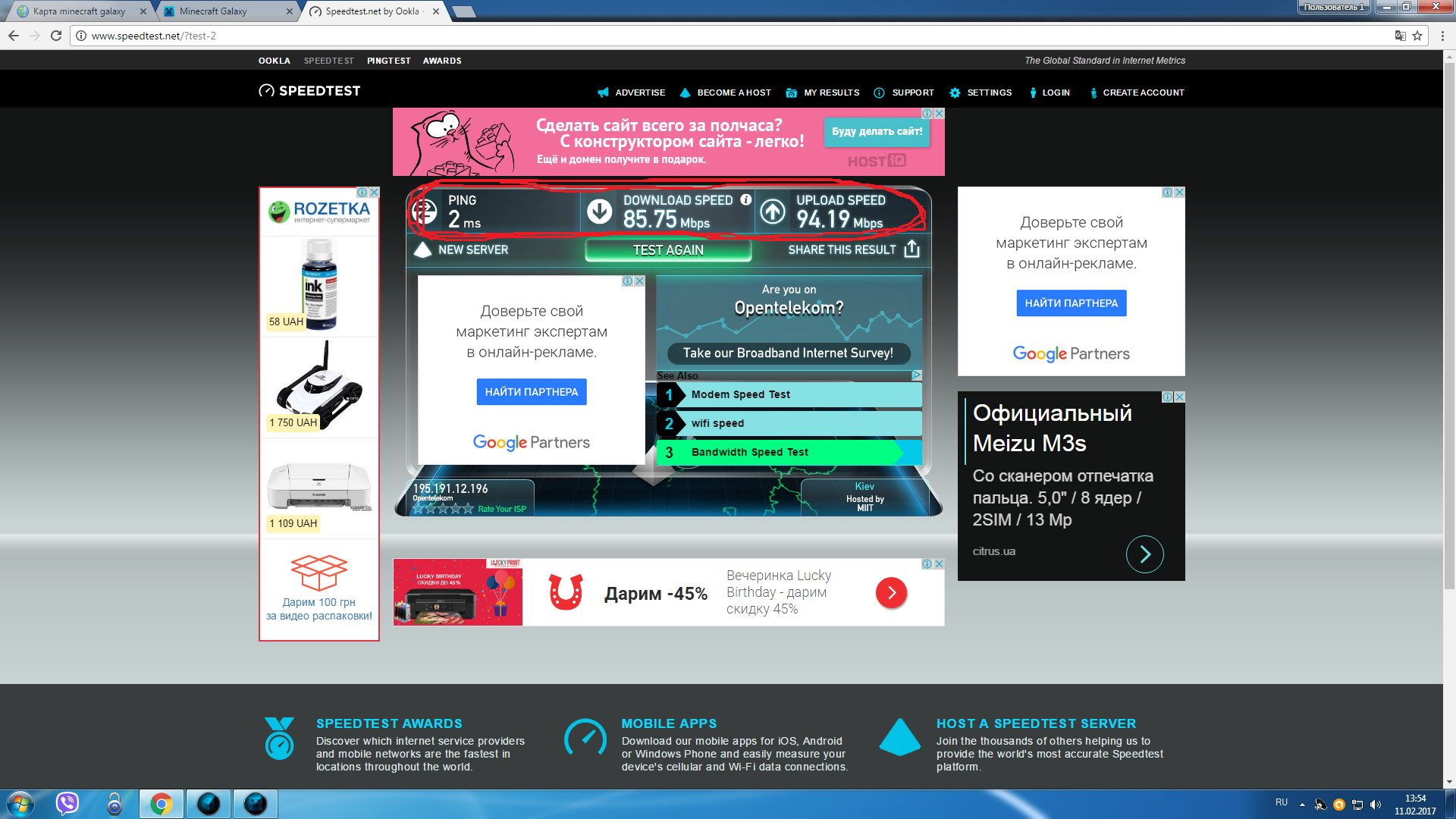Click Take our Broadband Internet Survey
This screenshot has height=819, width=1456.
pyautogui.click(x=788, y=353)
